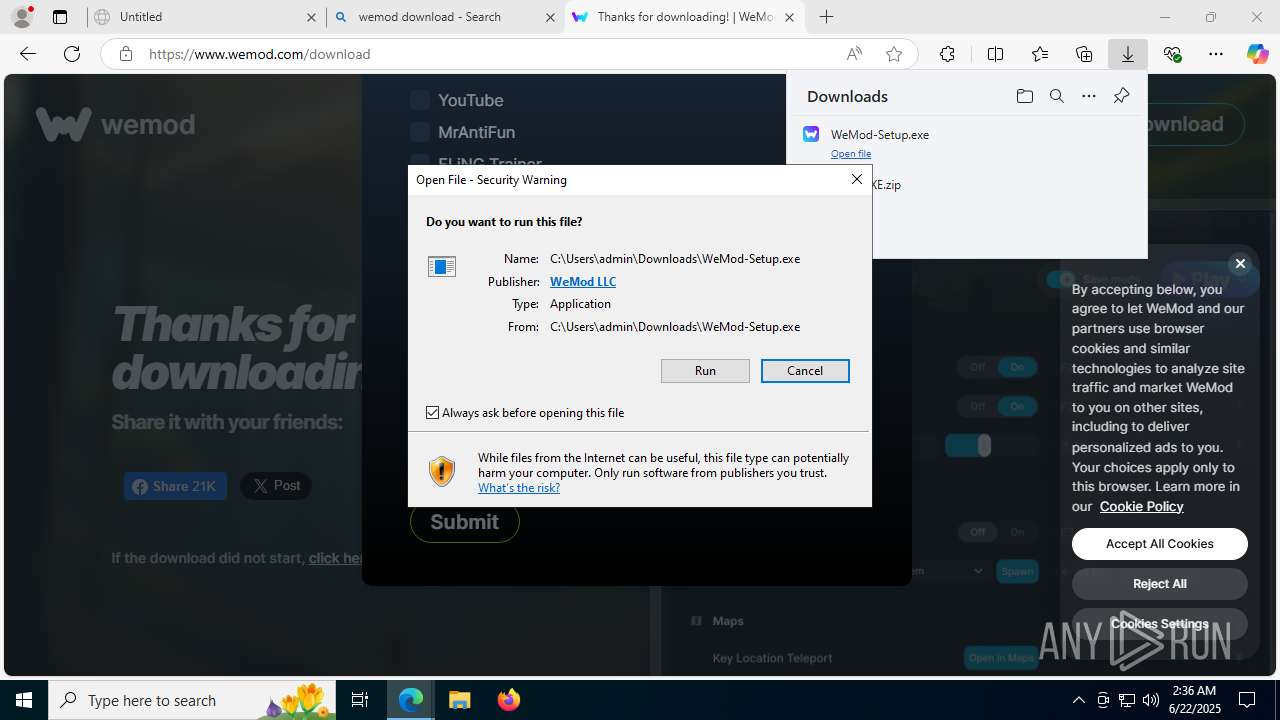Go back with the browser back arrow
The width and height of the screenshot is (1280, 720).
[x=28, y=54]
